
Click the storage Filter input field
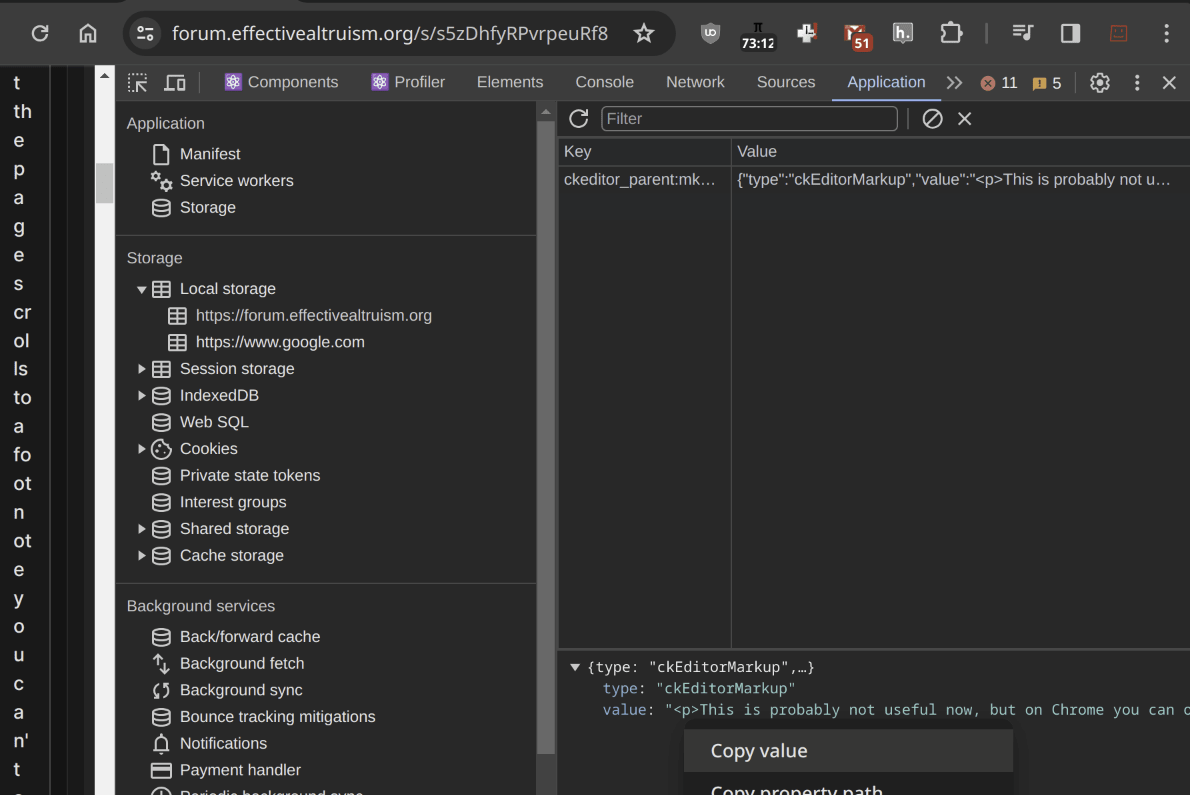749,119
